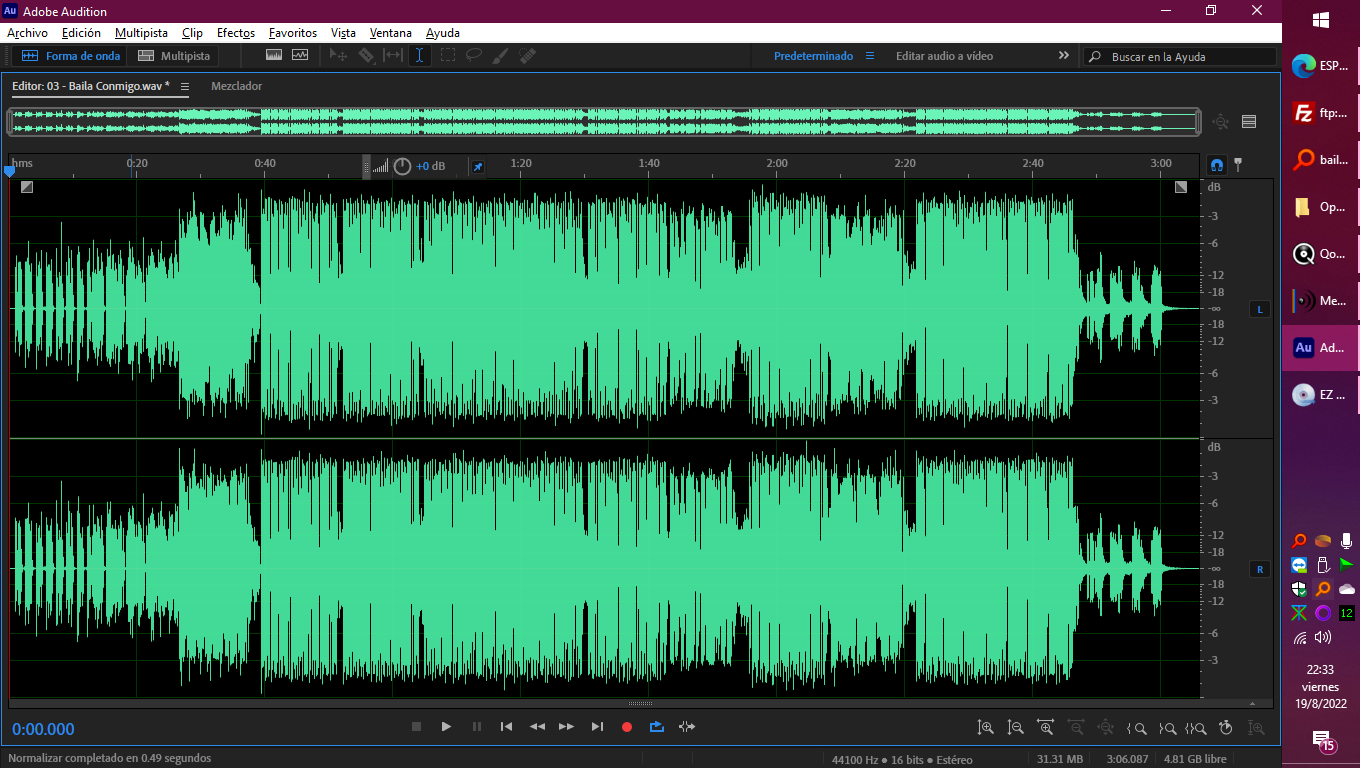The image size is (1360, 768).
Task: Switch to the Mezclador tab
Action: tap(236, 86)
